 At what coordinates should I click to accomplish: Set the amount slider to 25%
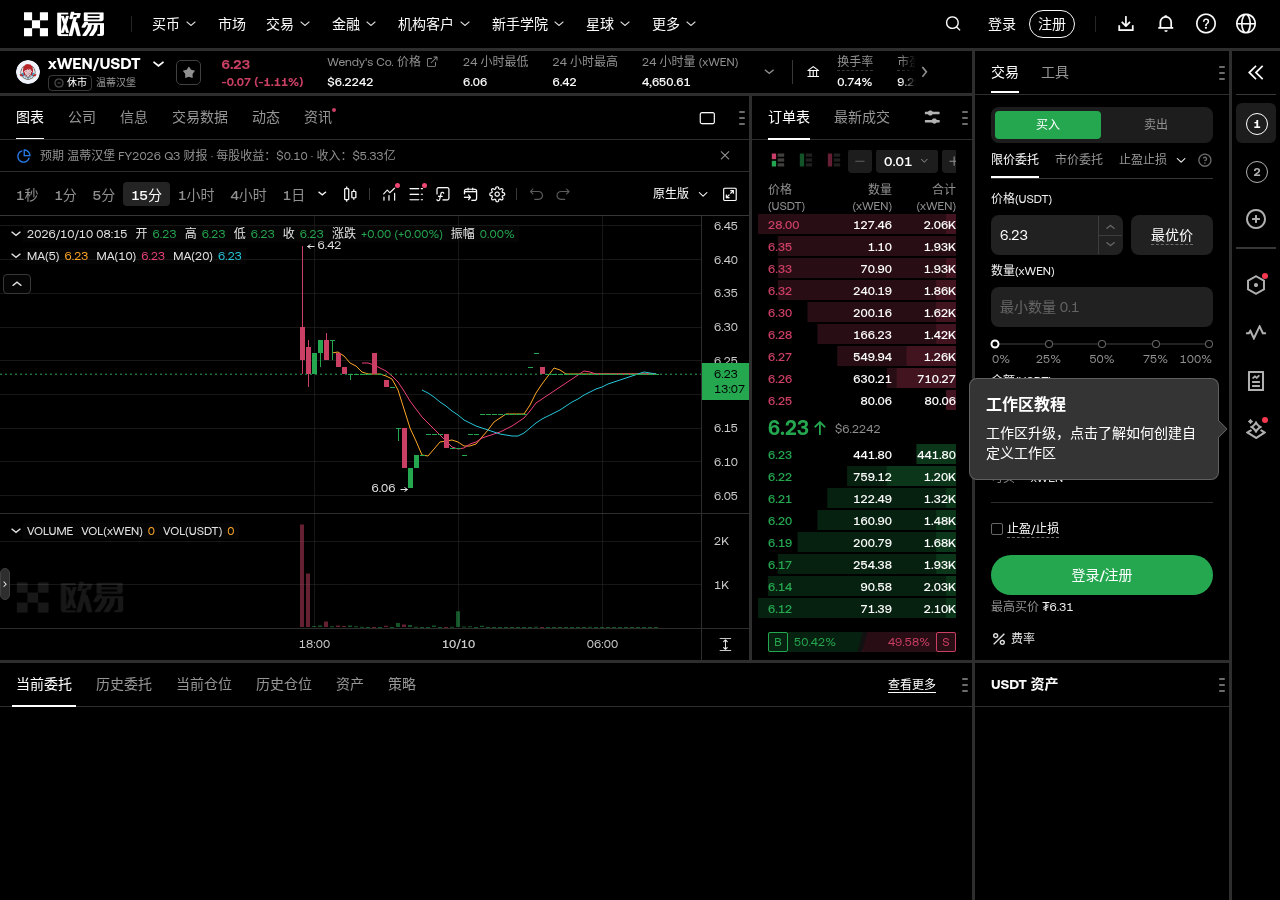(x=1049, y=344)
